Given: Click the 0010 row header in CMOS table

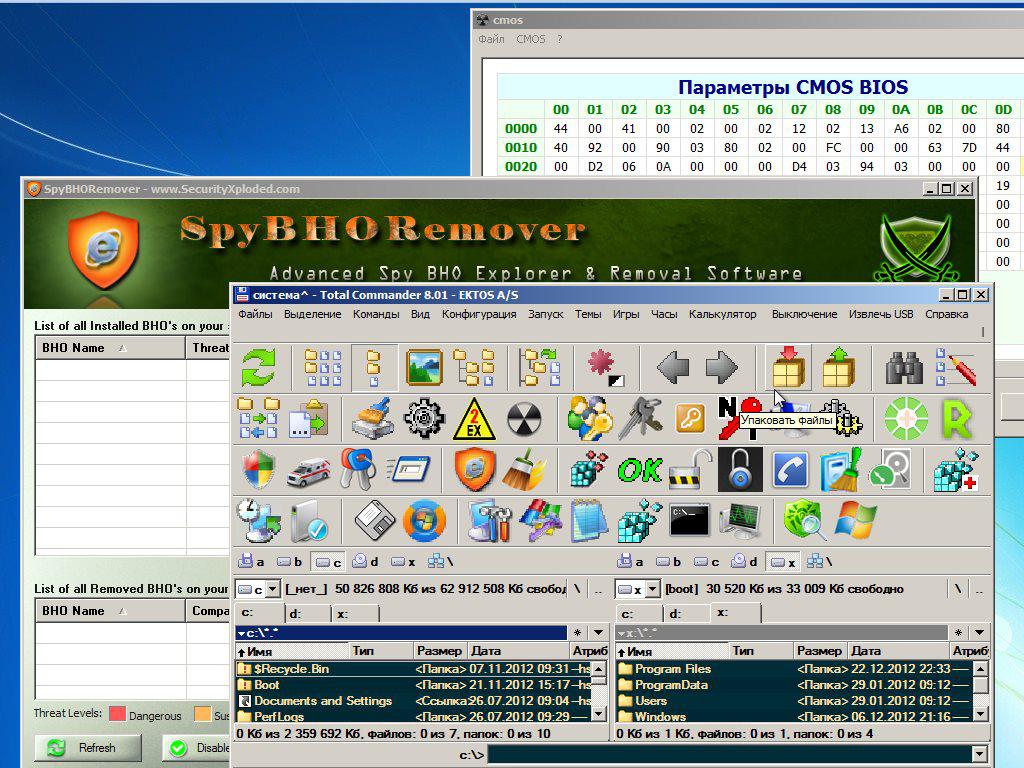Looking at the screenshot, I should (x=520, y=148).
